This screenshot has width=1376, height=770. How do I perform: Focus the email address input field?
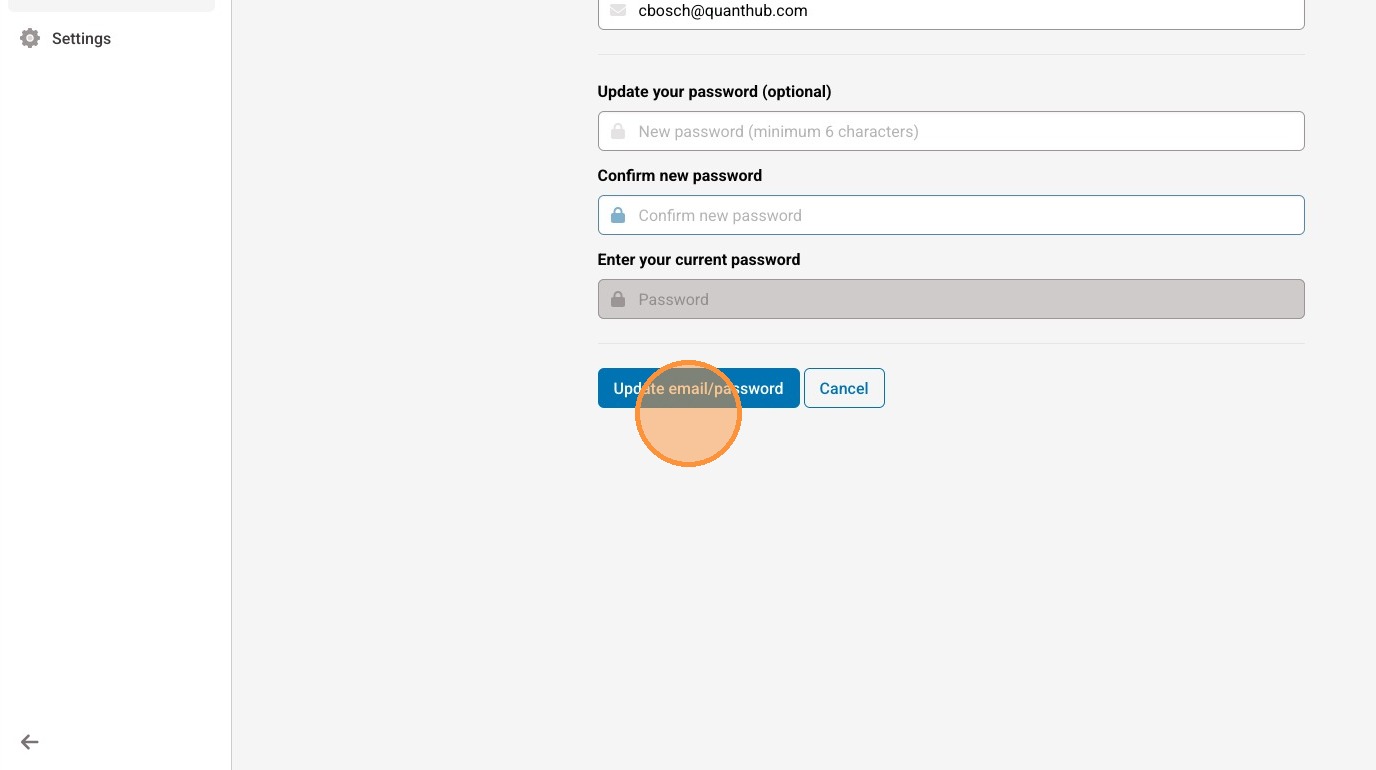pyautogui.click(x=960, y=12)
